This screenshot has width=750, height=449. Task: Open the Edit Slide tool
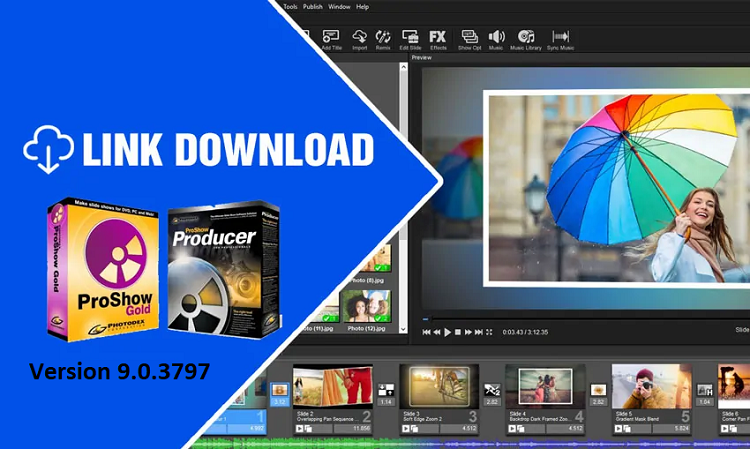[410, 40]
